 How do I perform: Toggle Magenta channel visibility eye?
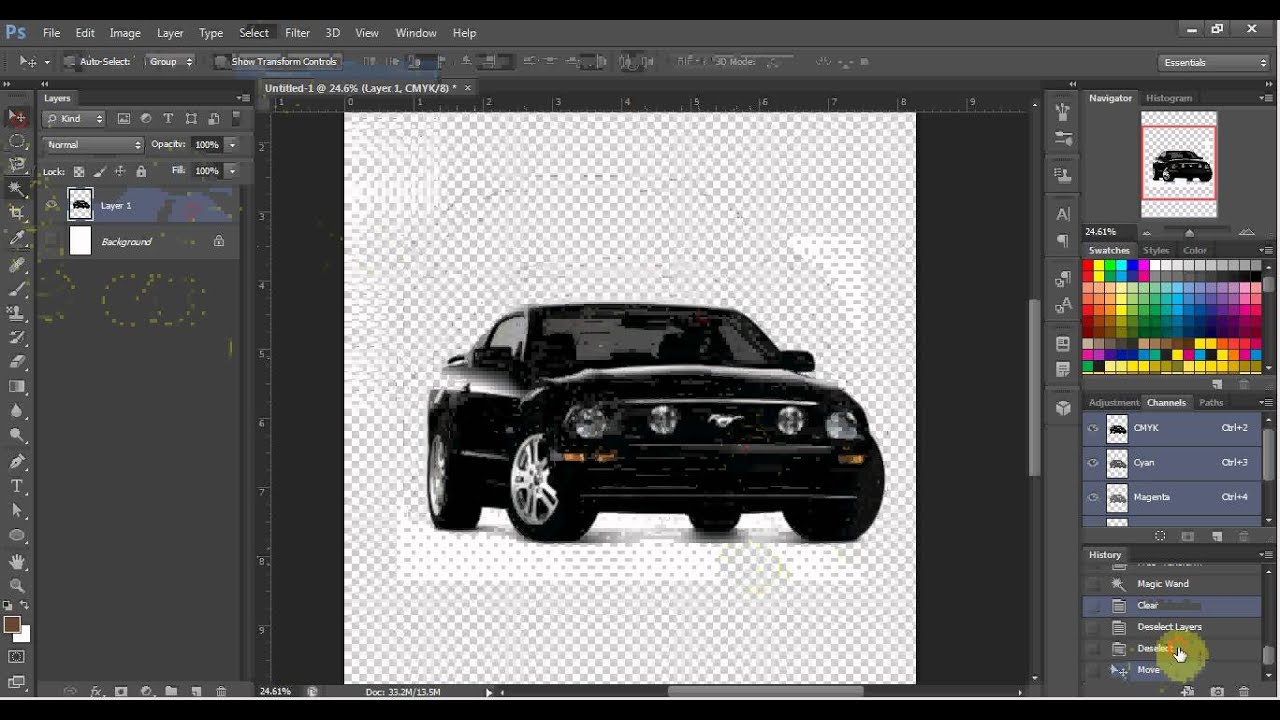[1093, 497]
